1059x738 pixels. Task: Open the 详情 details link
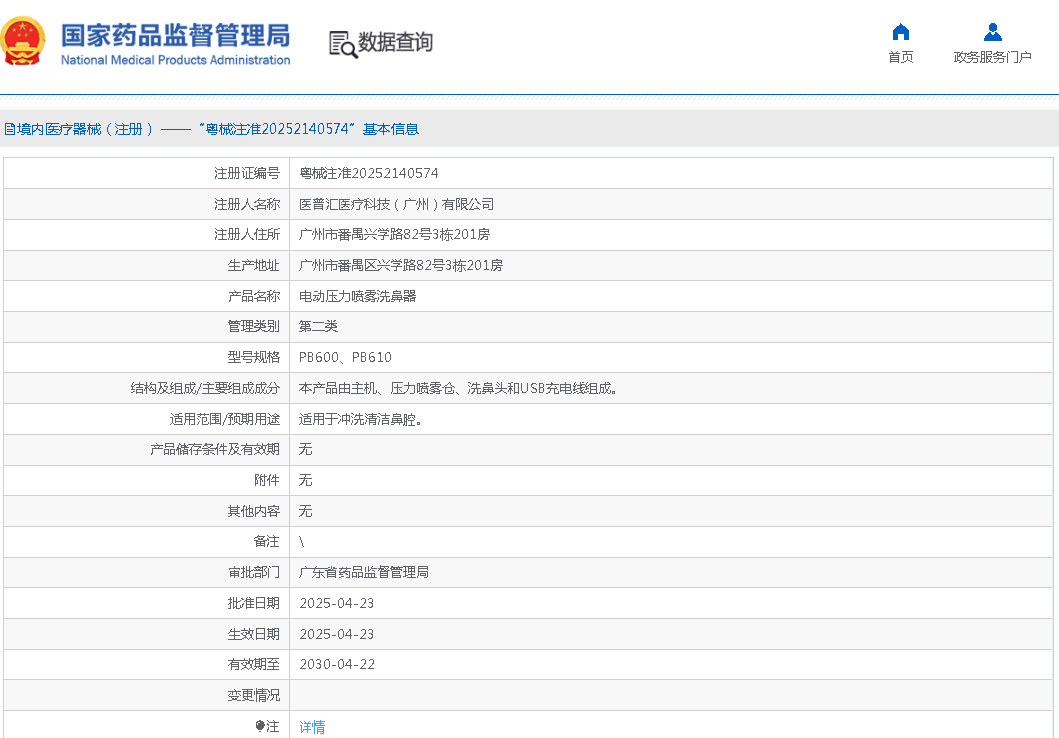point(312,727)
